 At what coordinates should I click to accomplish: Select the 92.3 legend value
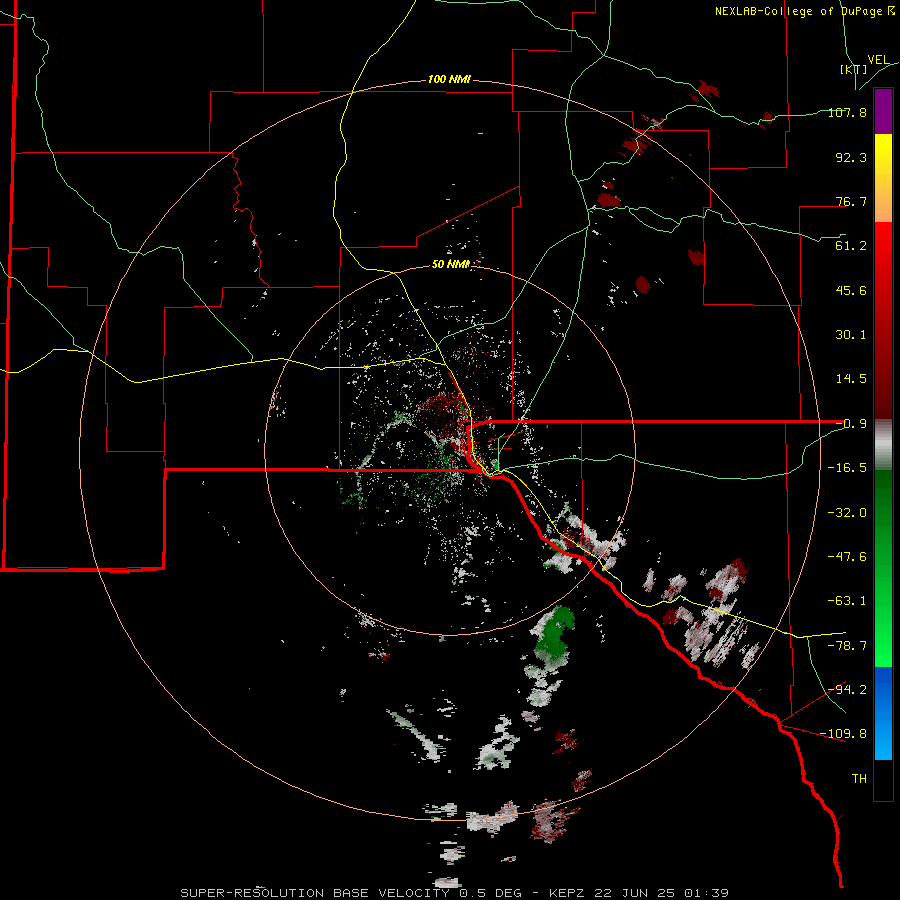tap(851, 157)
